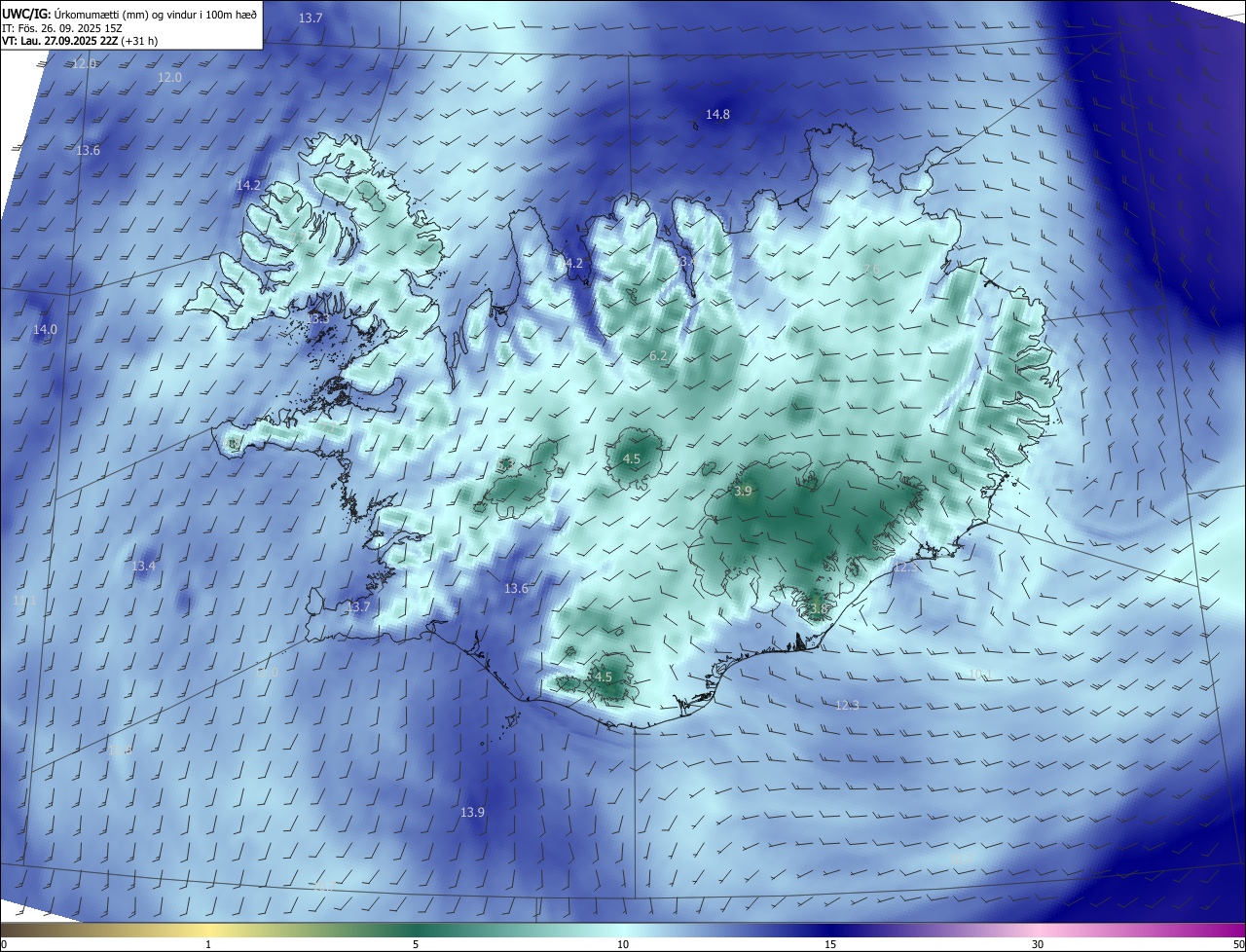The image size is (1246, 952).
Task: Click the 30 tick on the color scale
Action: 1038,944
